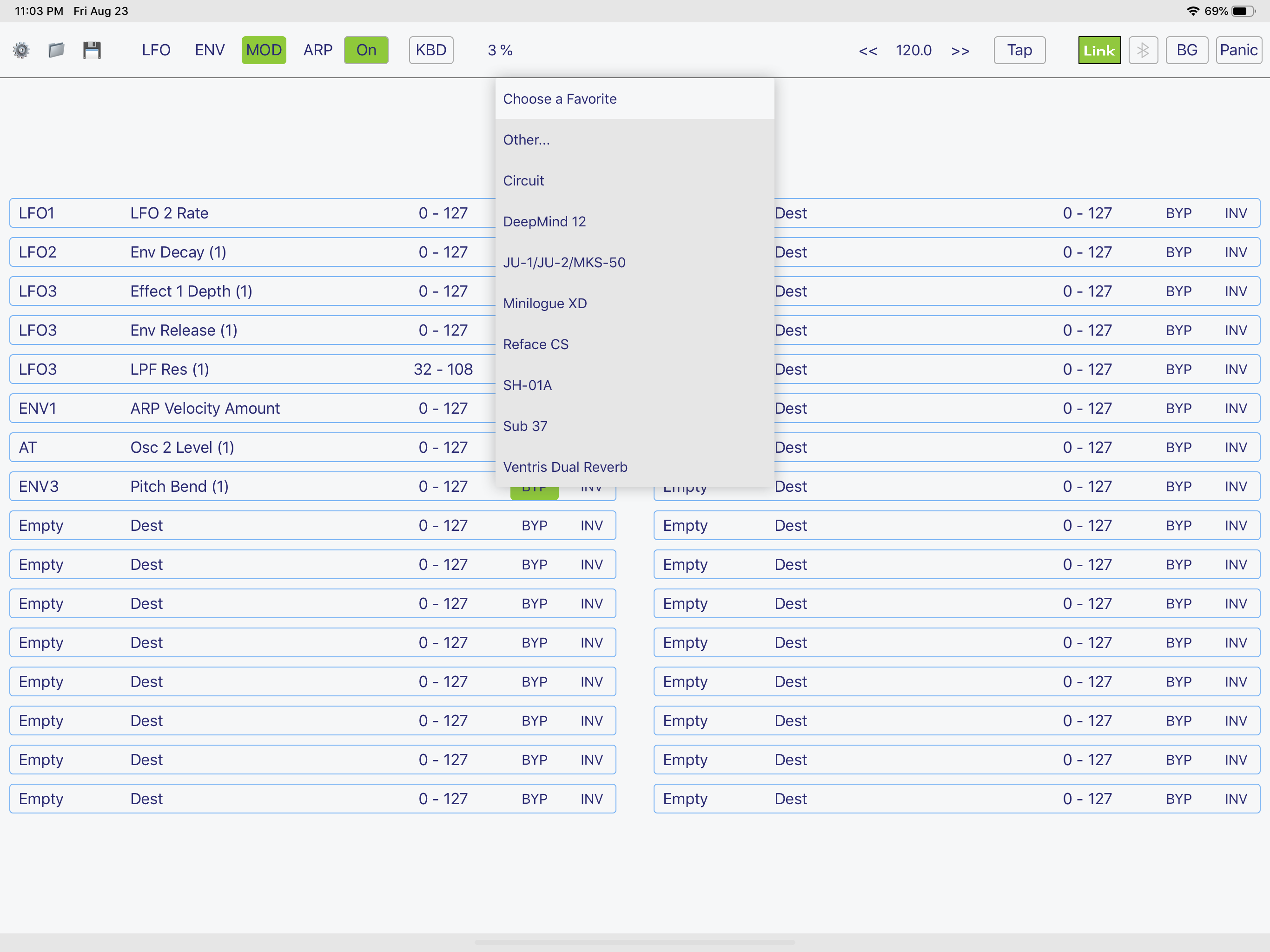Open LFO1 source selector
Viewport: 1270px width, 952px height.
tap(37, 213)
